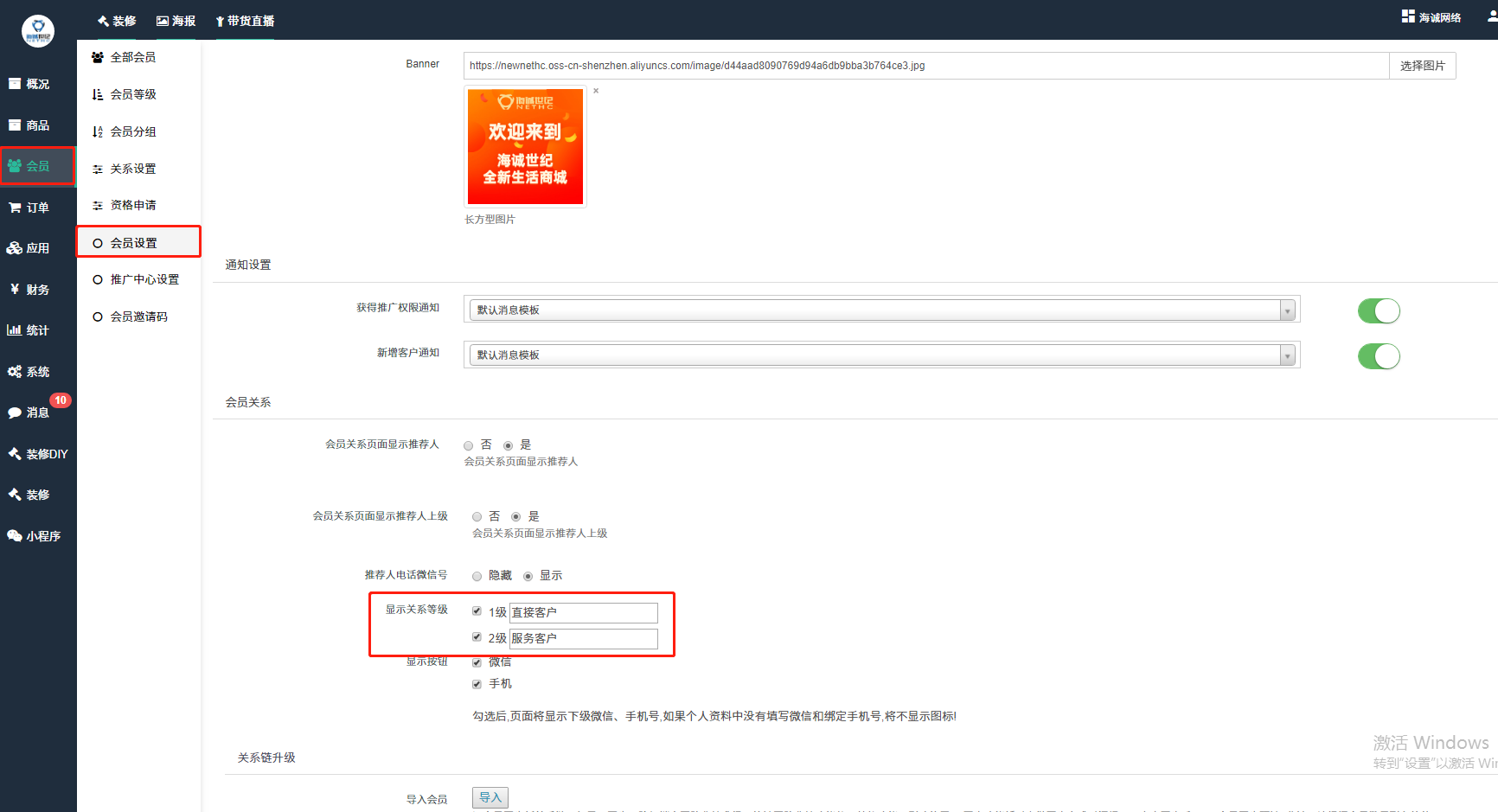
Task: Select 是 for 显示推荐人上级
Action: pos(516,517)
